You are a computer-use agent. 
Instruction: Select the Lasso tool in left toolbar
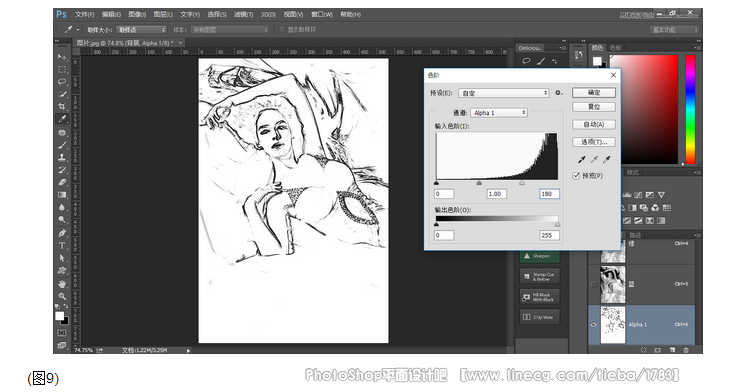pyautogui.click(x=62, y=82)
